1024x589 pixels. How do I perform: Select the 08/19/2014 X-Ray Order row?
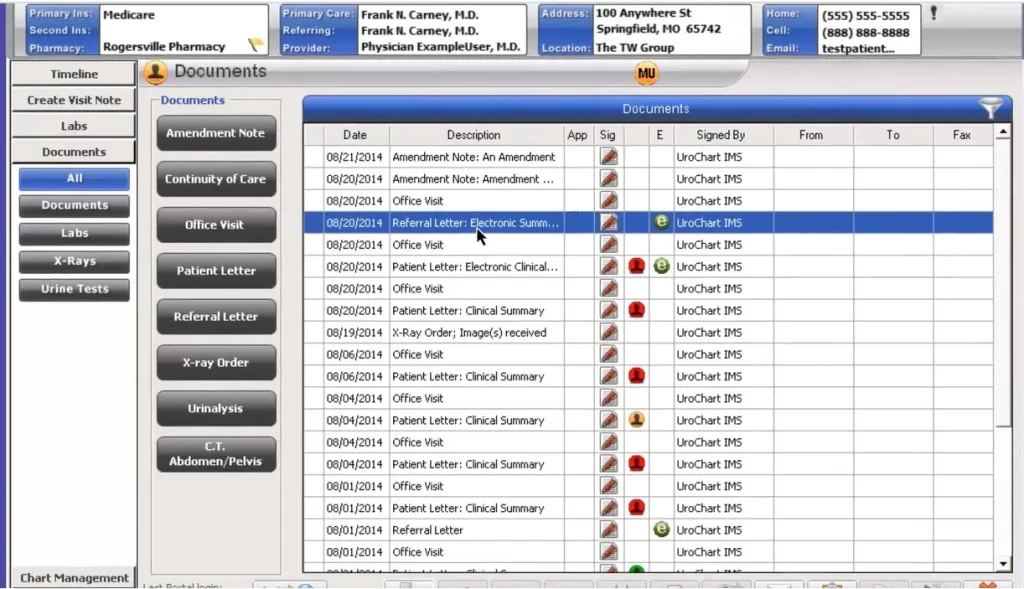tap(470, 332)
